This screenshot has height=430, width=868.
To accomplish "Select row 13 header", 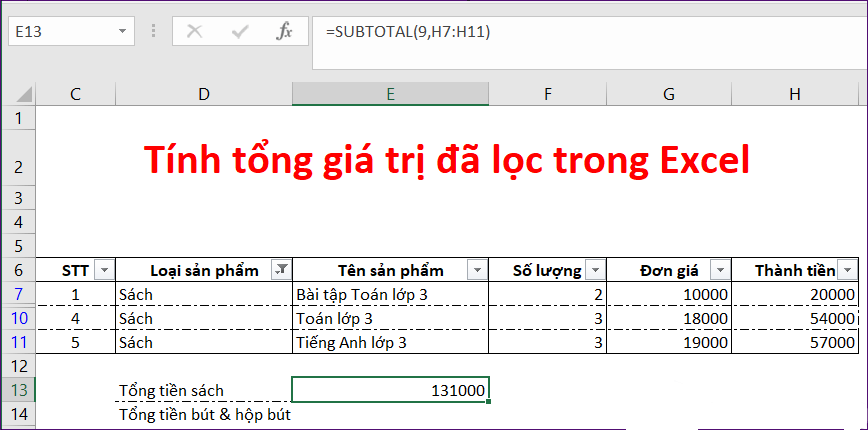I will [x=18, y=390].
